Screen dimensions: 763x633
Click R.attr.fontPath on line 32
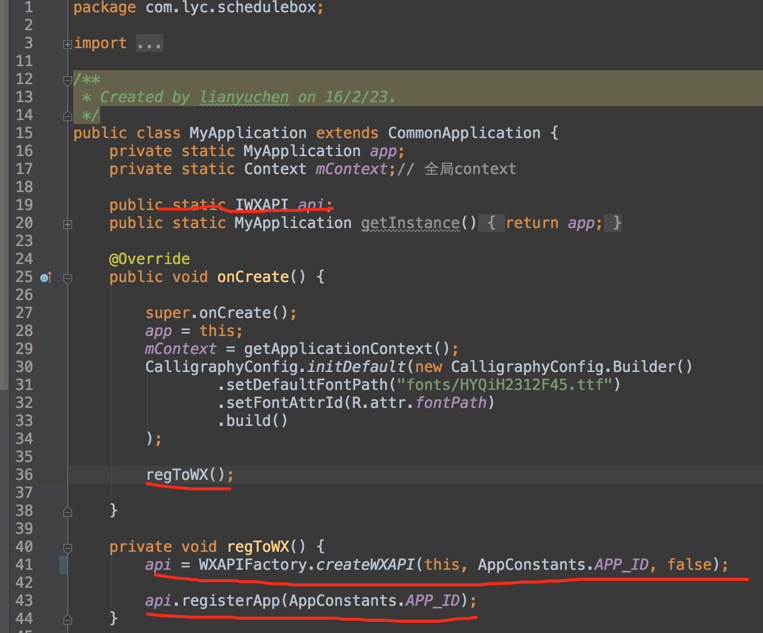point(419,402)
